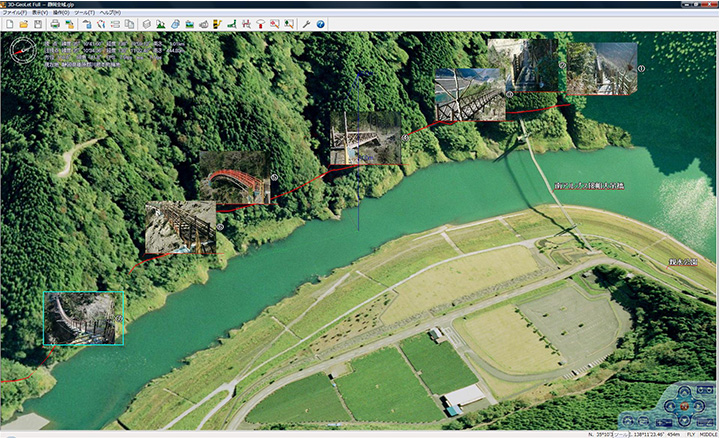The height and width of the screenshot is (438, 720).
Task: Click the wooden bridge photo thumbnail ⑥
Action: coord(180,227)
